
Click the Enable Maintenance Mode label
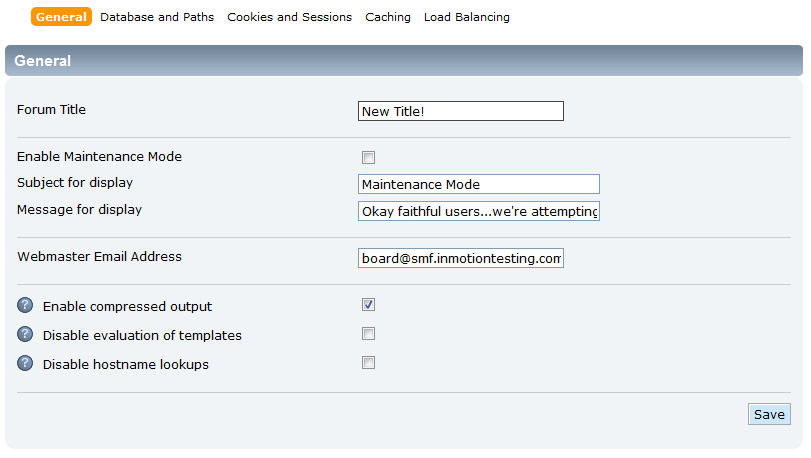coord(99,157)
